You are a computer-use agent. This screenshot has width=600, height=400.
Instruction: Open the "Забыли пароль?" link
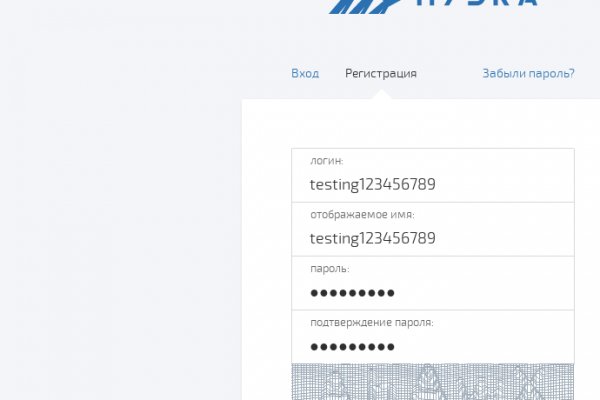click(528, 73)
